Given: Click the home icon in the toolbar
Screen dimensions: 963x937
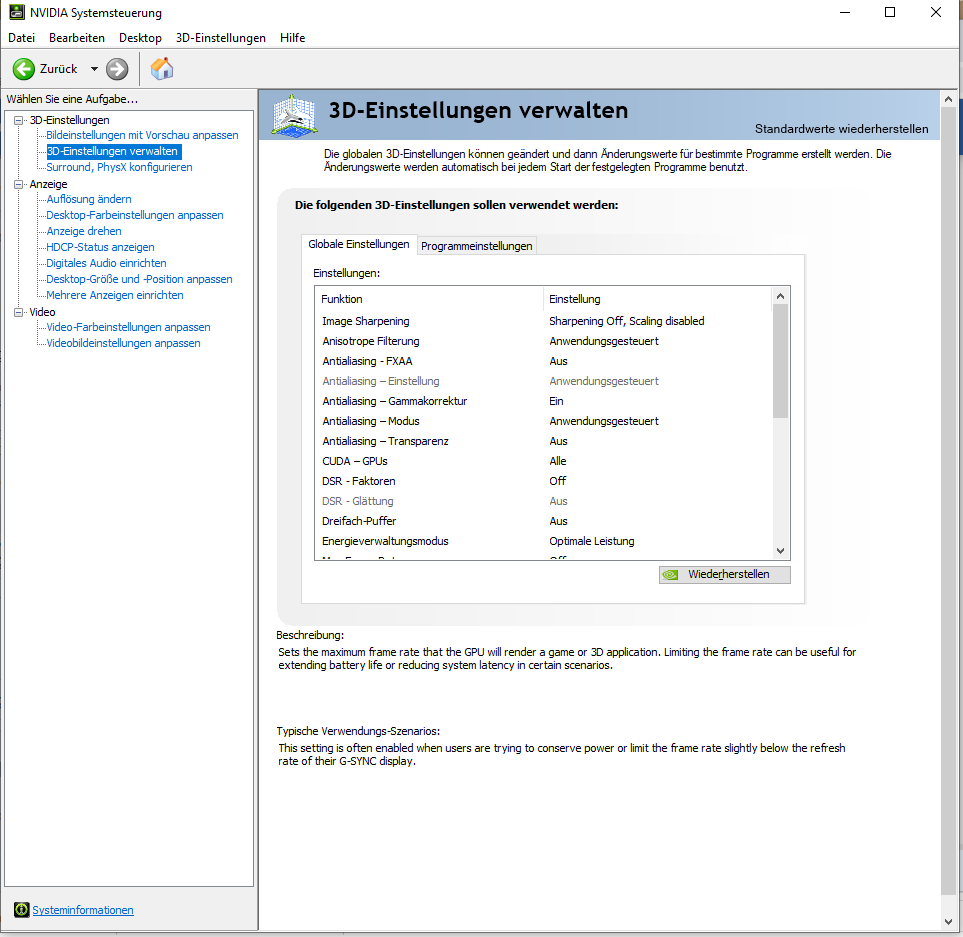Looking at the screenshot, I should coord(162,69).
